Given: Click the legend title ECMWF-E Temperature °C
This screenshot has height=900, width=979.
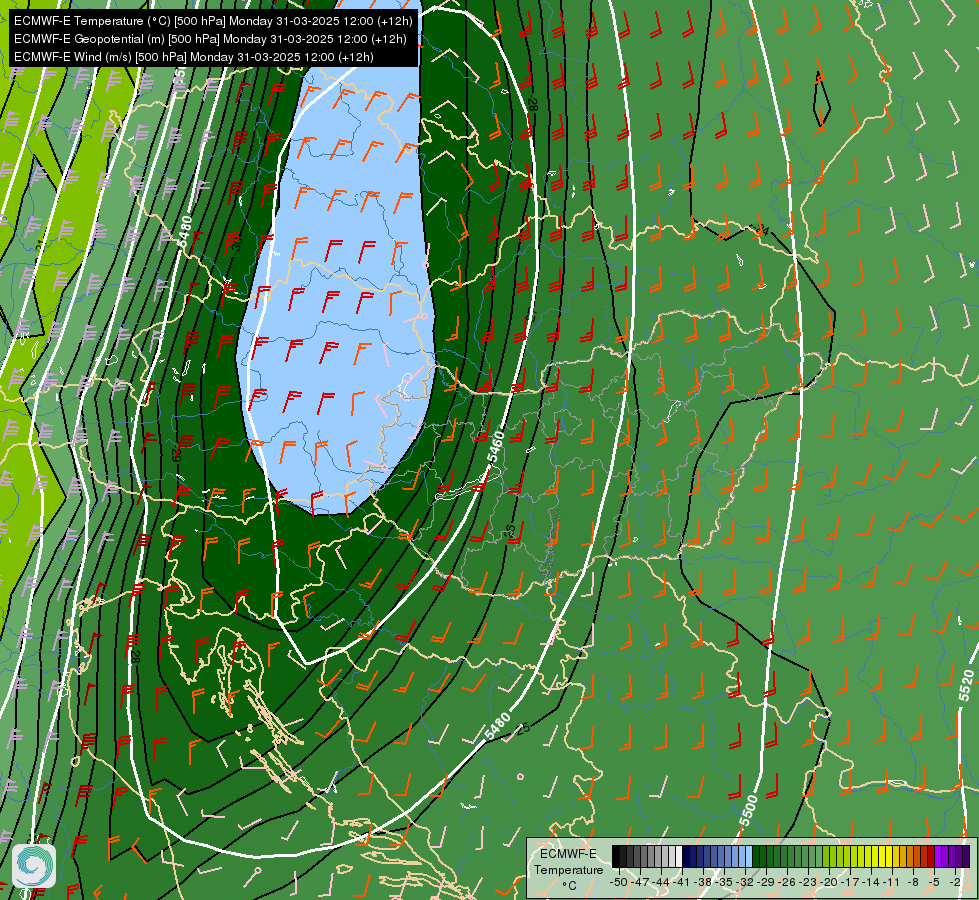Looking at the screenshot, I should point(568,869).
